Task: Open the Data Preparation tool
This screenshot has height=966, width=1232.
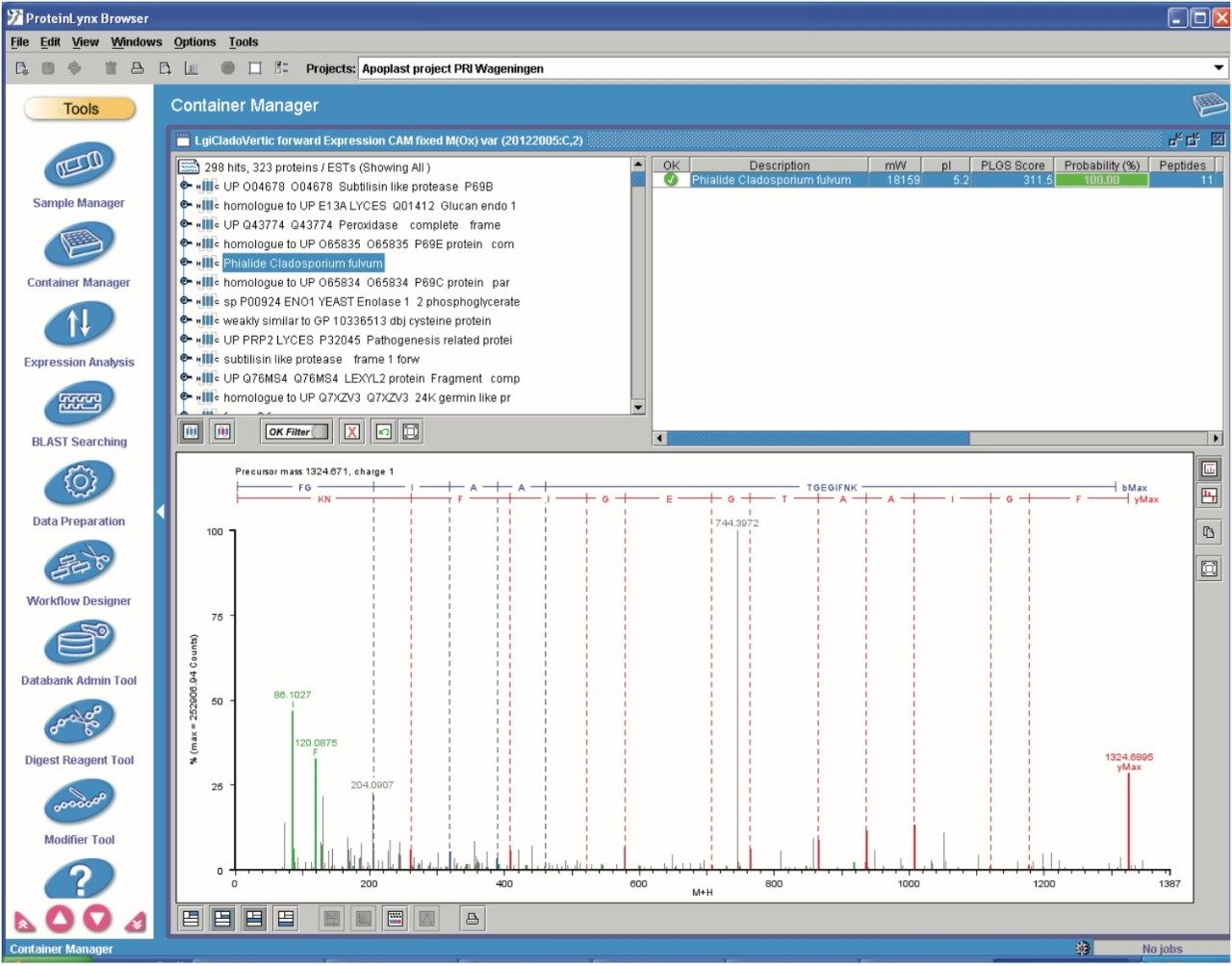Action: [79, 484]
